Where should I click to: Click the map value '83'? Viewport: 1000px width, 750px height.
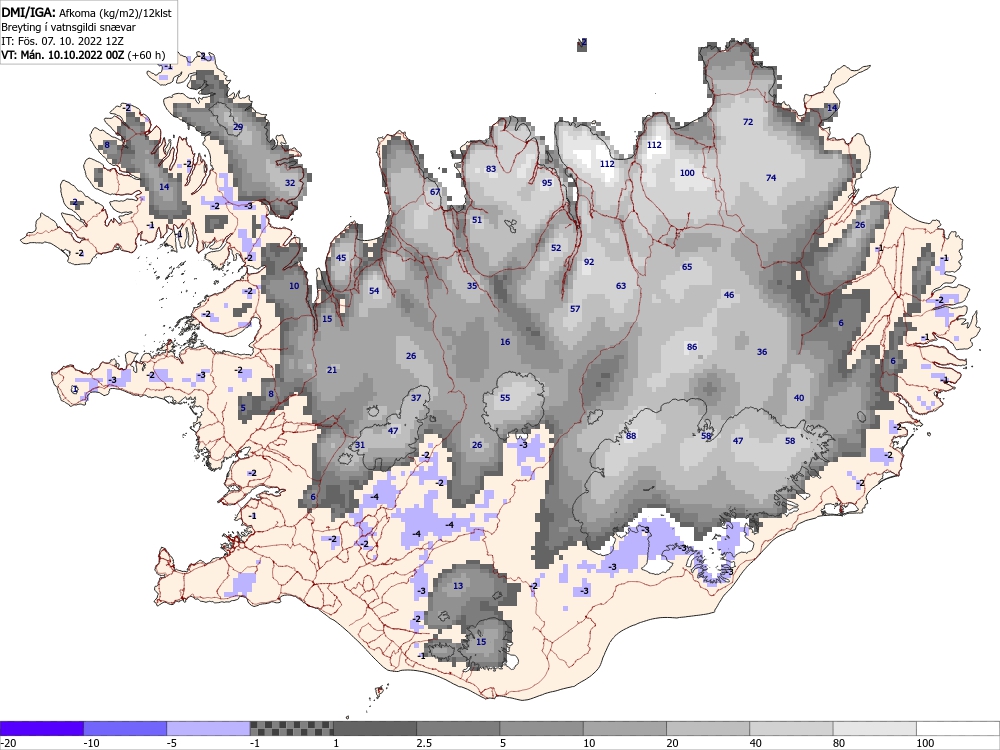[490, 169]
